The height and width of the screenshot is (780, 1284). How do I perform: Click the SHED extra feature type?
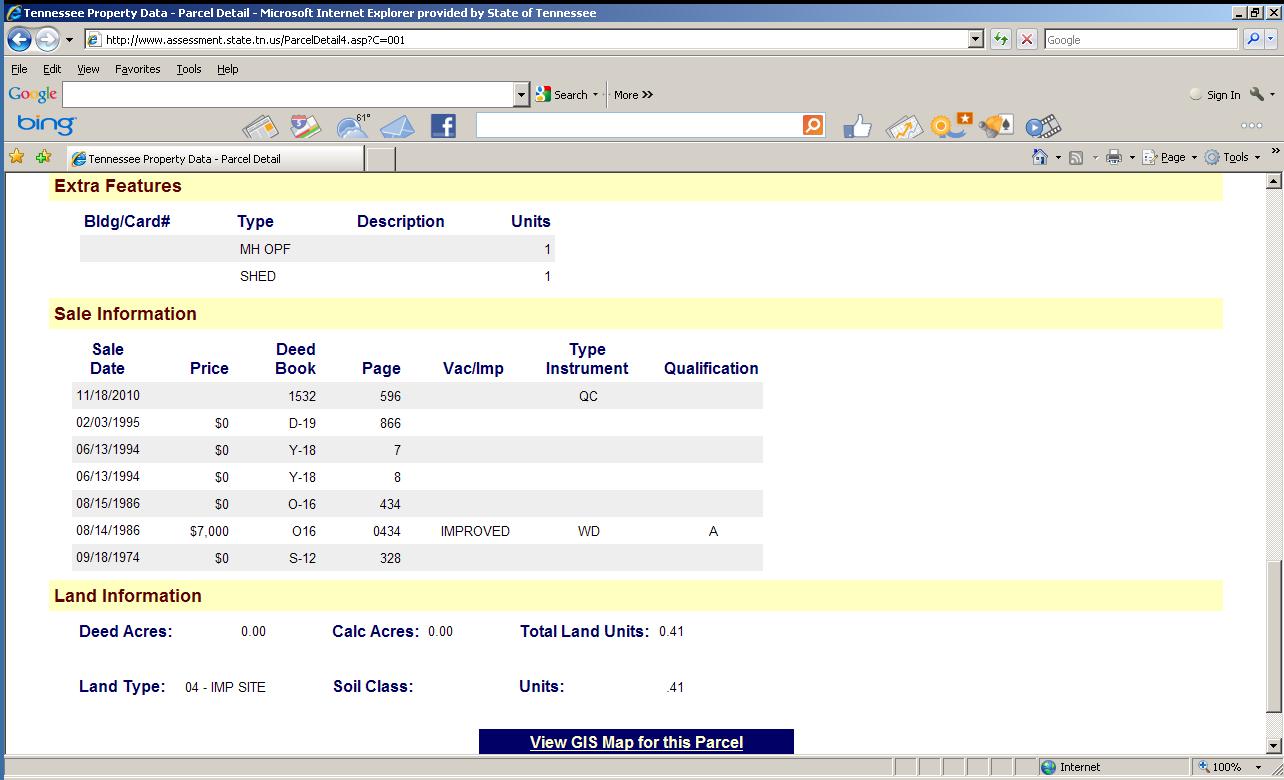click(258, 276)
